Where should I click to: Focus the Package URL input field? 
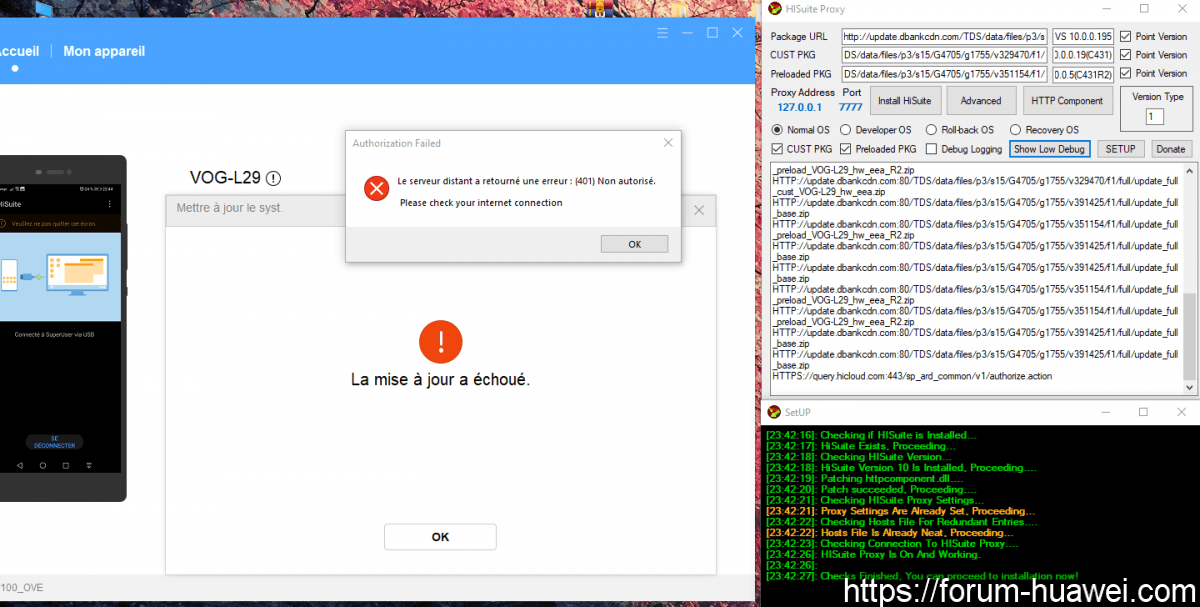[944, 37]
